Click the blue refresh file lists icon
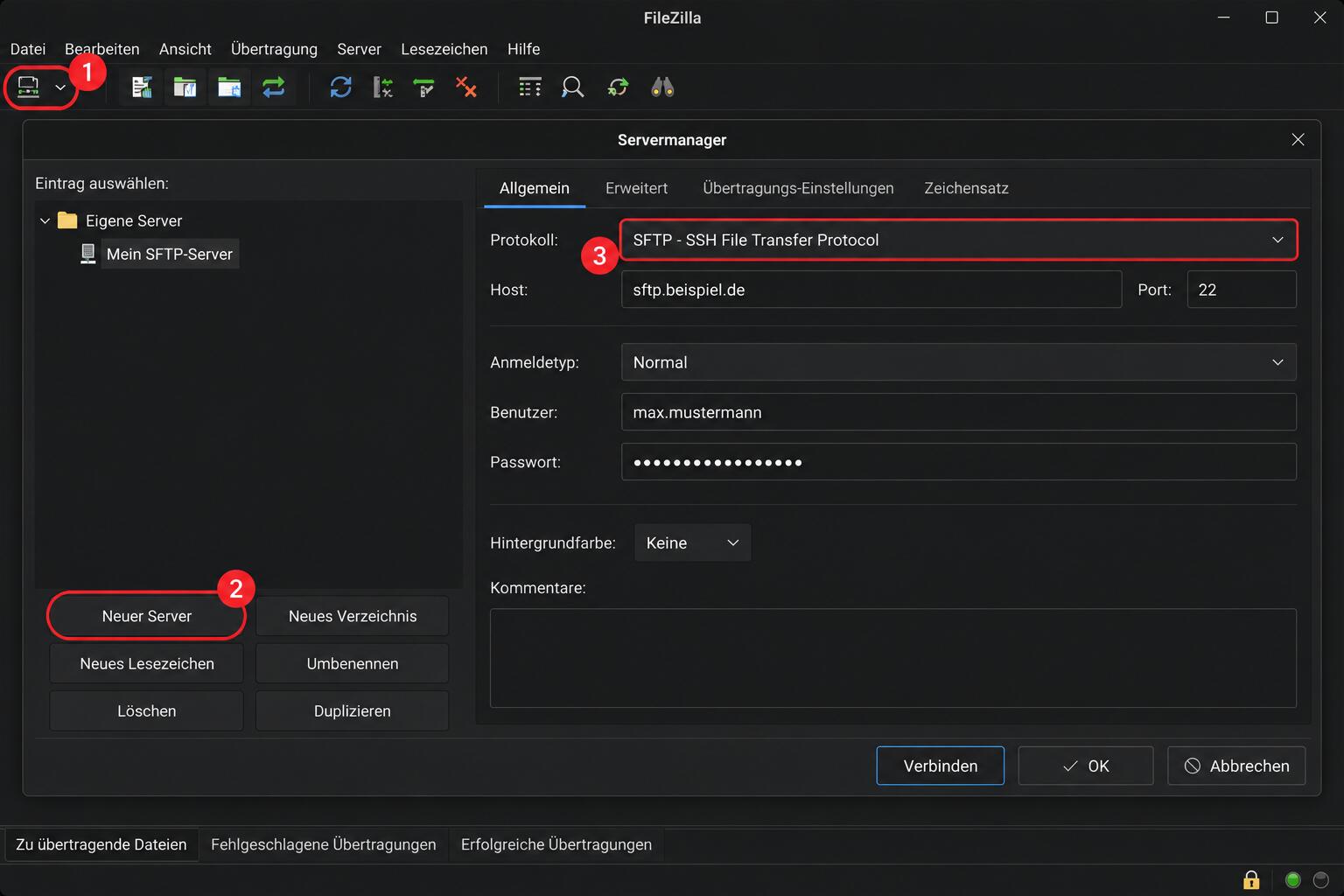 [x=340, y=87]
